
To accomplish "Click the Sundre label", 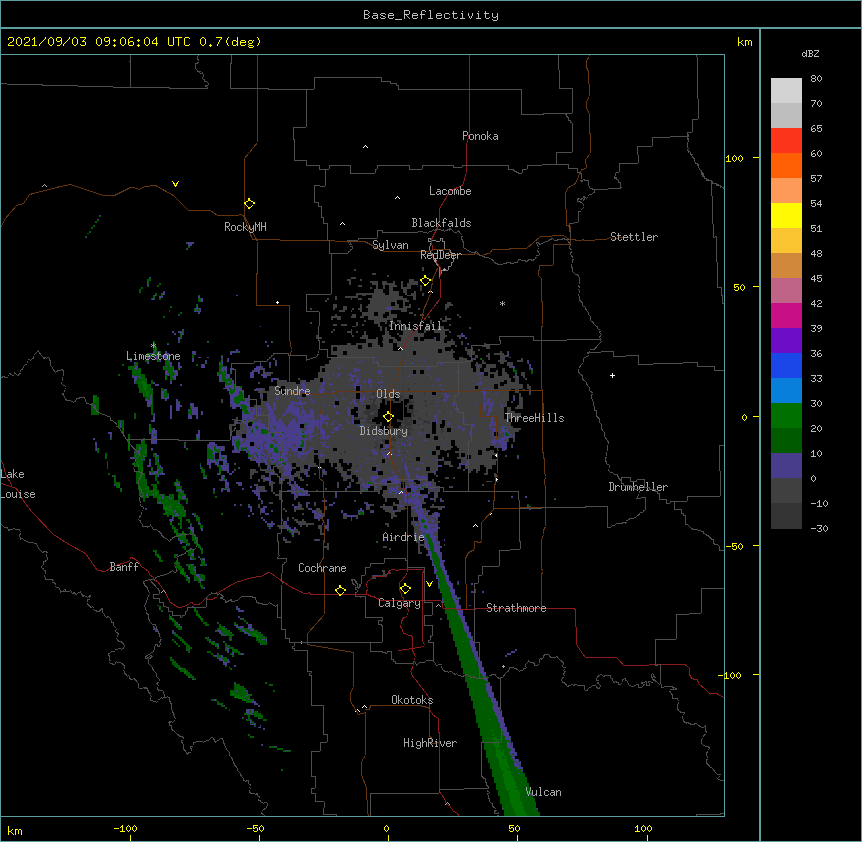I will pyautogui.click(x=292, y=391).
